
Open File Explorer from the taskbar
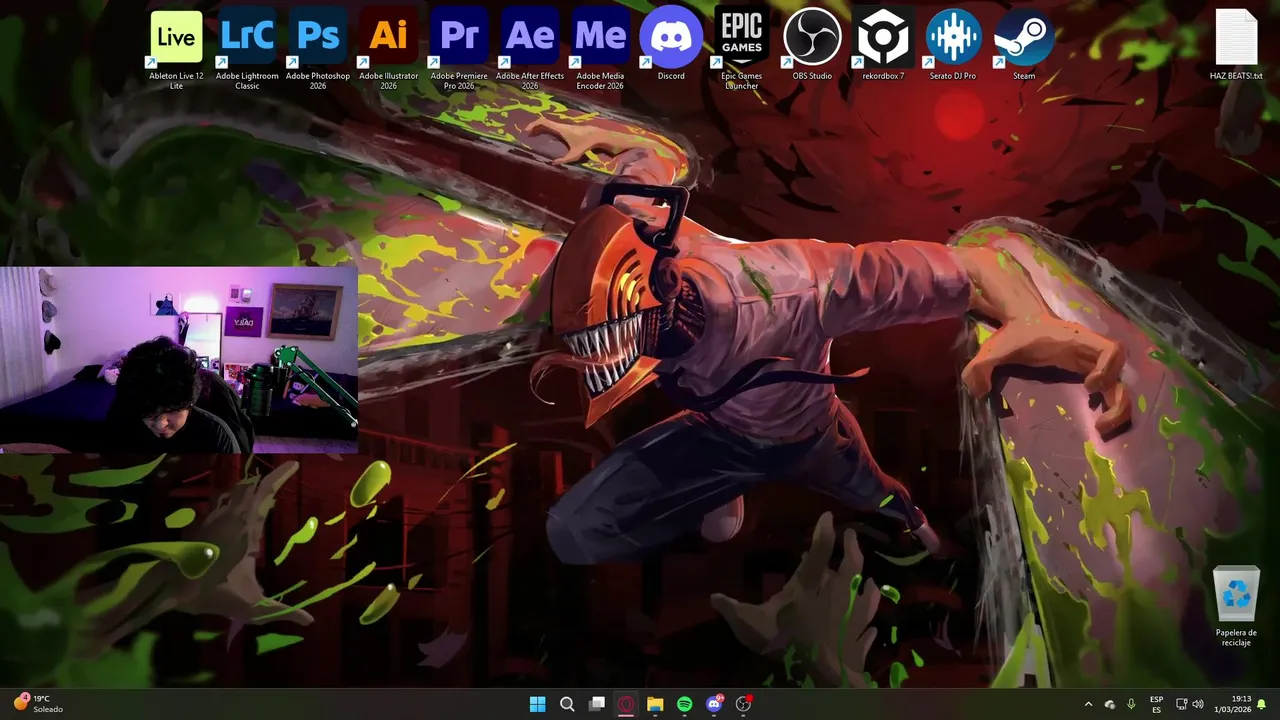[x=655, y=704]
